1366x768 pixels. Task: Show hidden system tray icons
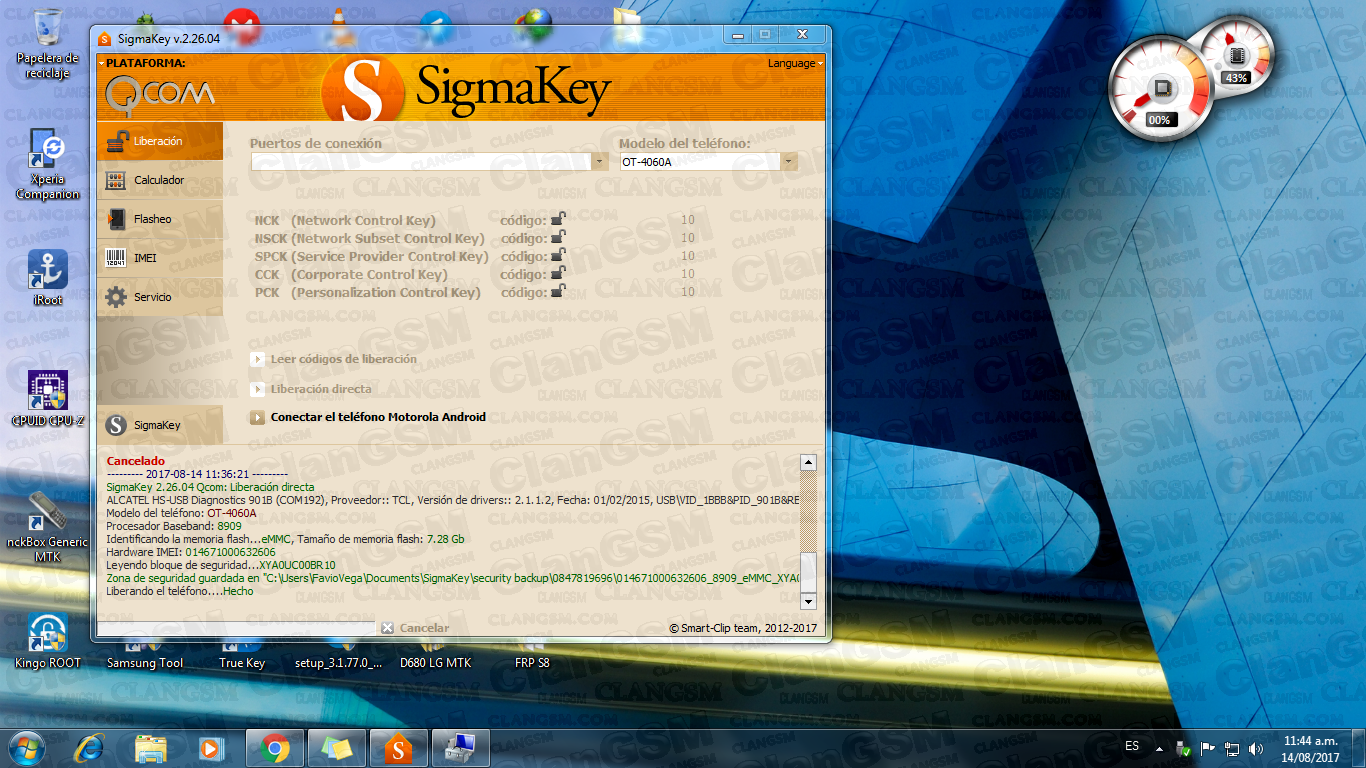1159,747
